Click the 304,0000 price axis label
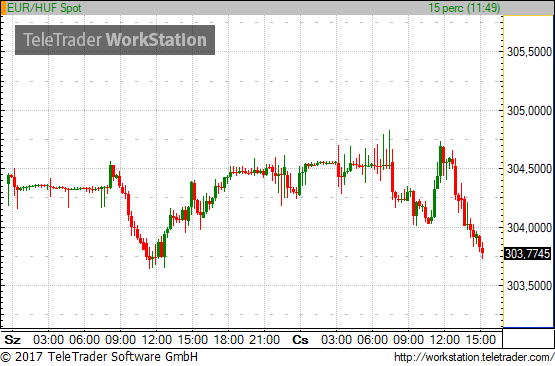555x366 pixels. click(529, 228)
